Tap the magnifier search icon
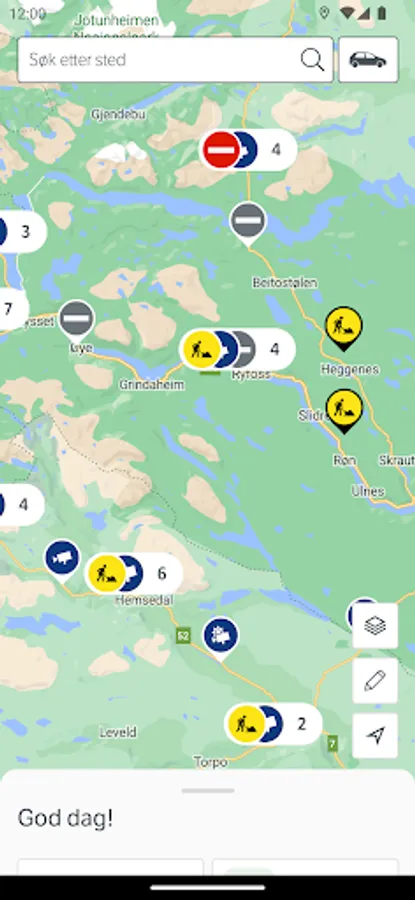The height and width of the screenshot is (900, 415). pyautogui.click(x=312, y=60)
